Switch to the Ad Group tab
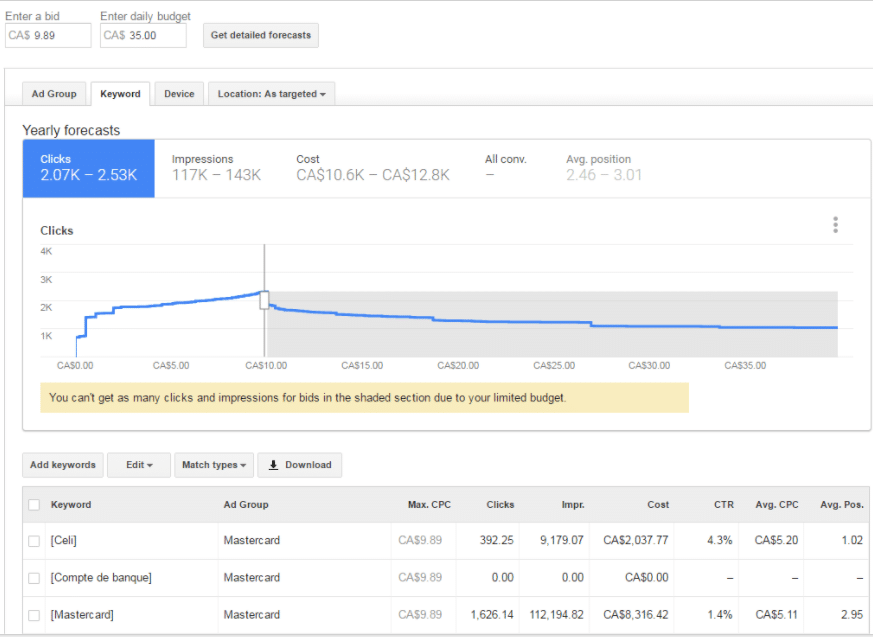This screenshot has width=873, height=637. click(x=54, y=94)
